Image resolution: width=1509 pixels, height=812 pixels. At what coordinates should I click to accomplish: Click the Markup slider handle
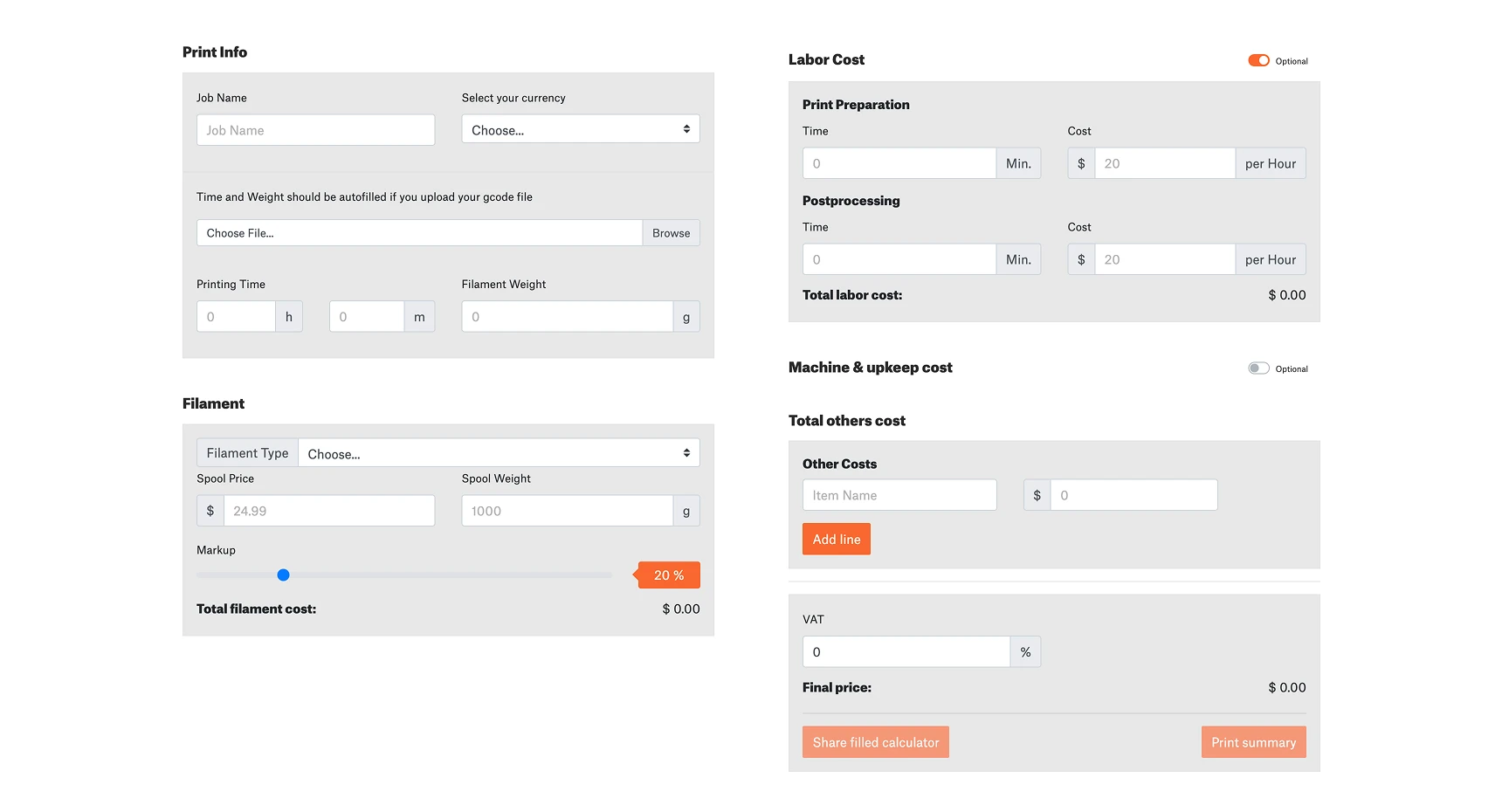pos(283,575)
